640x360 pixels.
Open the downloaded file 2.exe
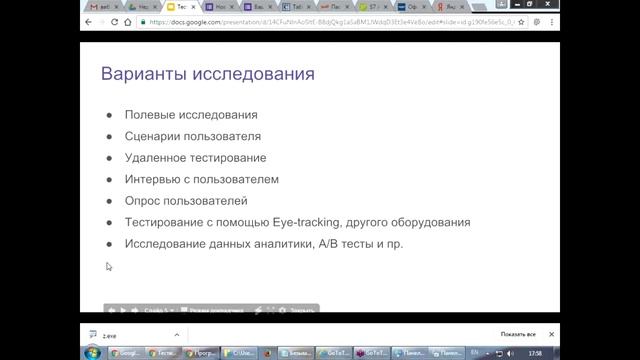click(x=109, y=336)
